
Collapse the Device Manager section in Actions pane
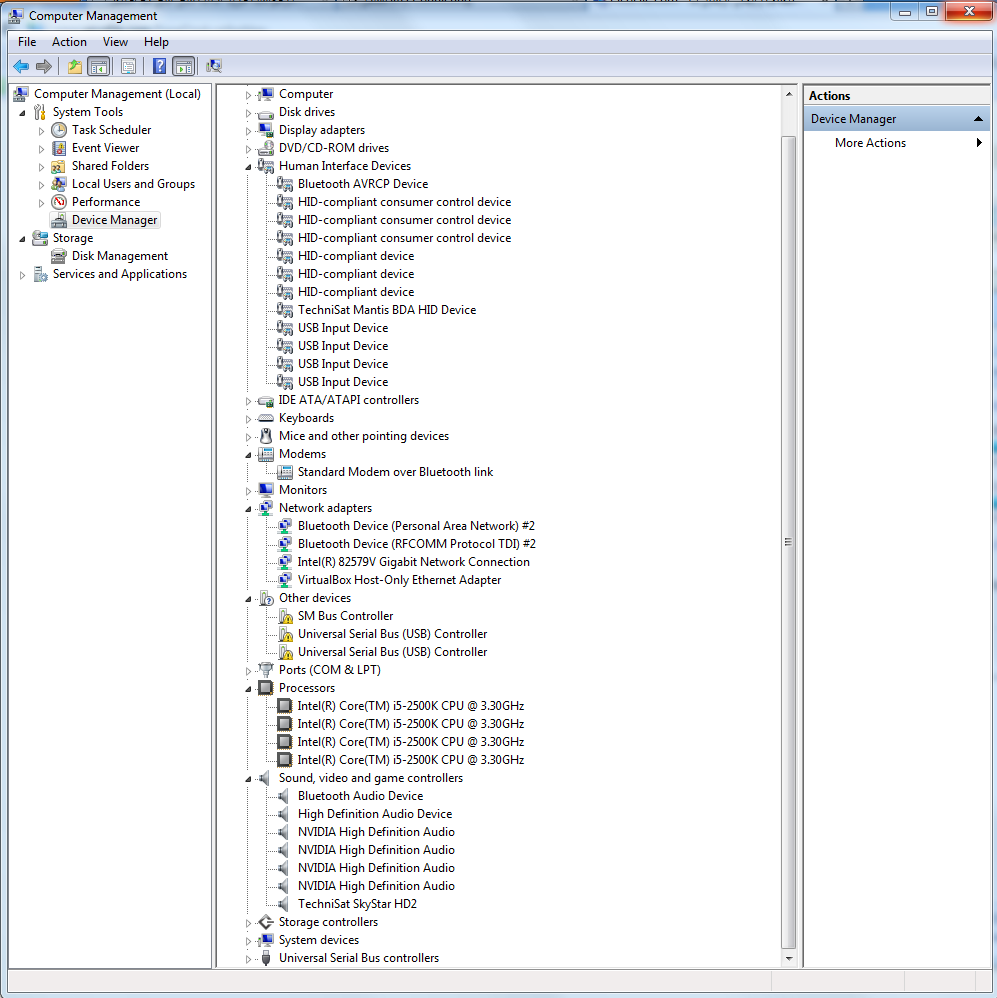tap(979, 119)
